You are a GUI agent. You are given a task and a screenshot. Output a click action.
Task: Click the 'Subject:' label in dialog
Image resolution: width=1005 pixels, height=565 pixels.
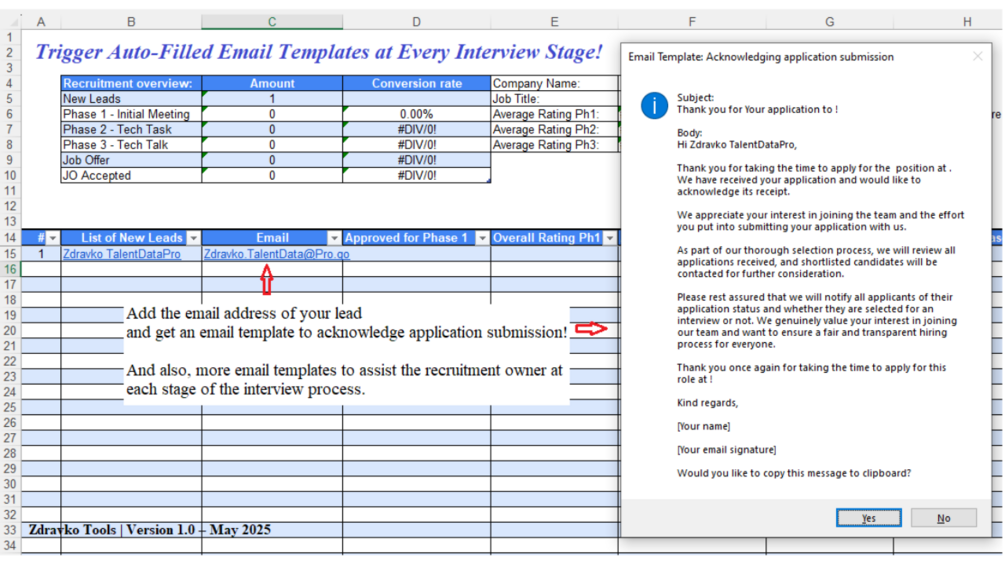[x=695, y=97]
